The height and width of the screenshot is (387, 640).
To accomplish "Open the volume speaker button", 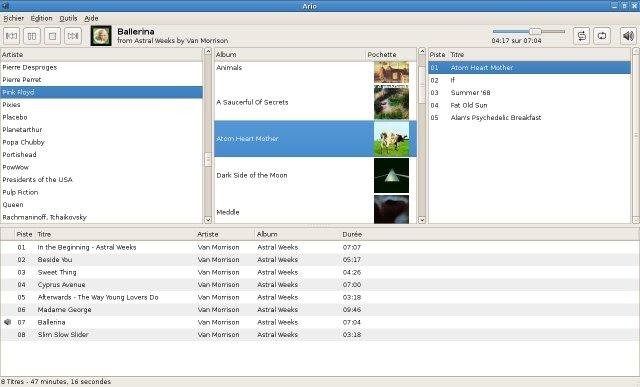I will pos(628,36).
